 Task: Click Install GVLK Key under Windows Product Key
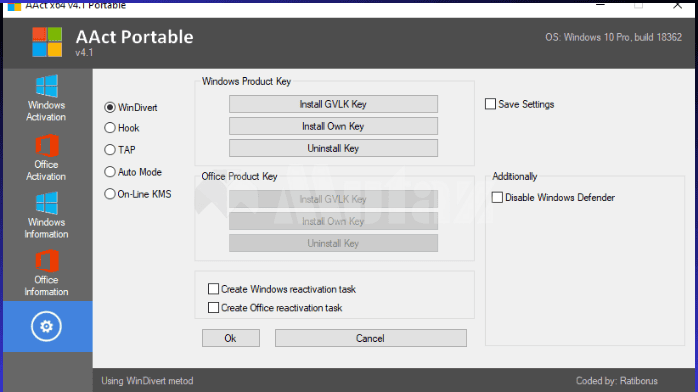[x=333, y=104]
